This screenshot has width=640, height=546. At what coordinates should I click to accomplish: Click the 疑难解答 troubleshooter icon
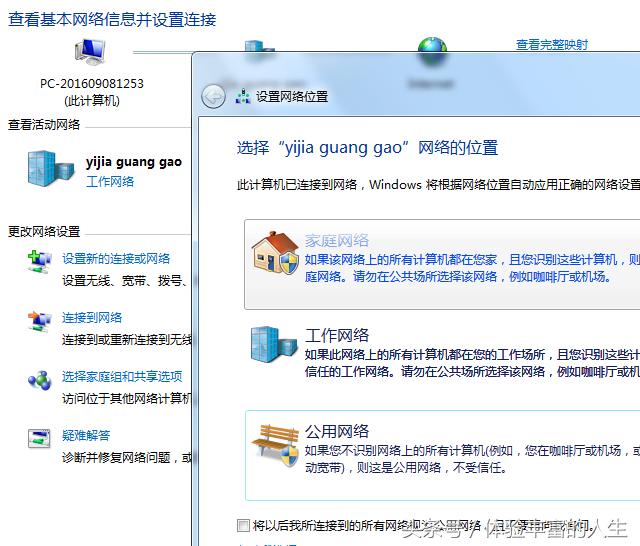39,439
